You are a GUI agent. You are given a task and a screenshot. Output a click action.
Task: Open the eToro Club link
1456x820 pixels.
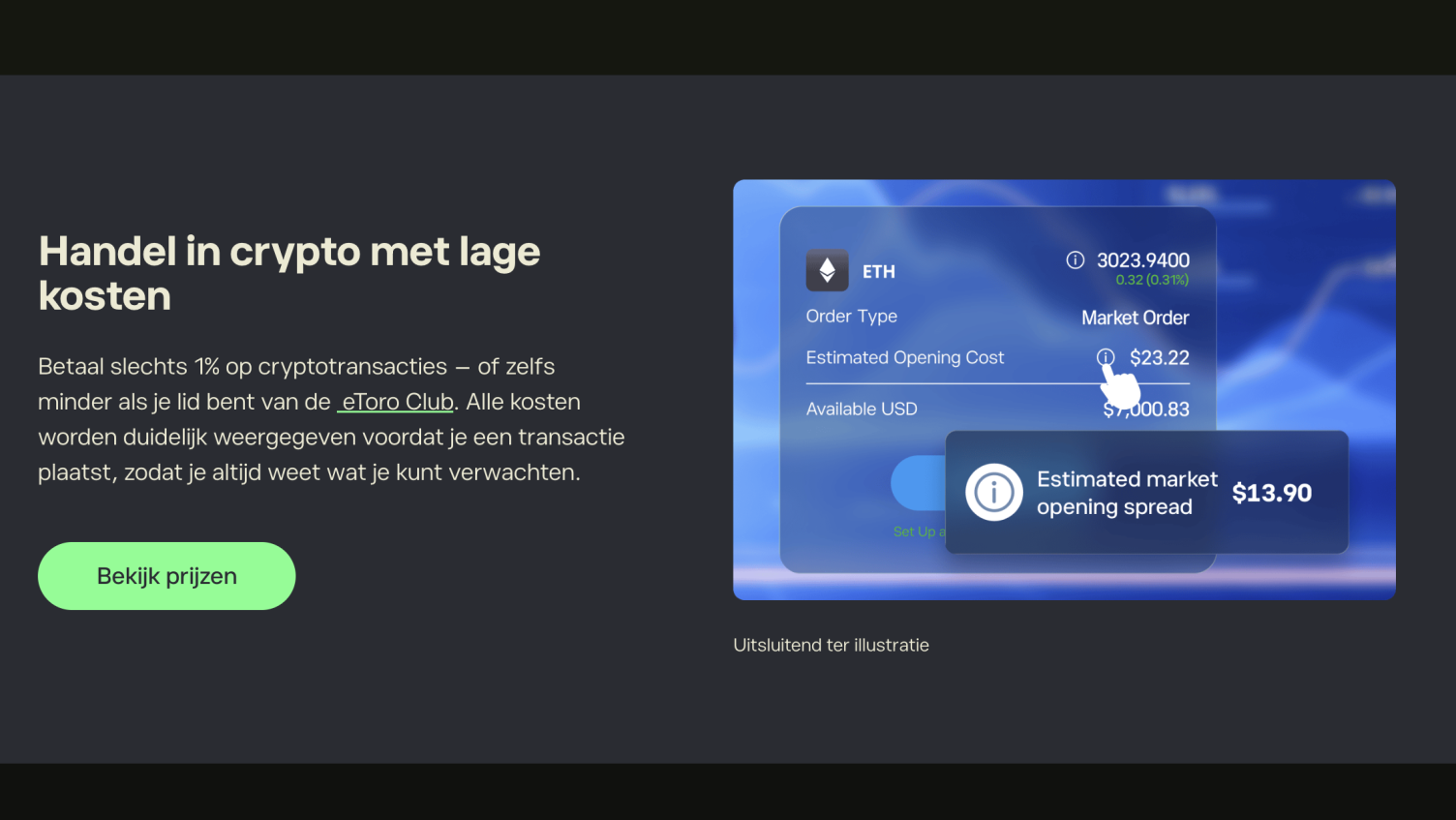[396, 402]
